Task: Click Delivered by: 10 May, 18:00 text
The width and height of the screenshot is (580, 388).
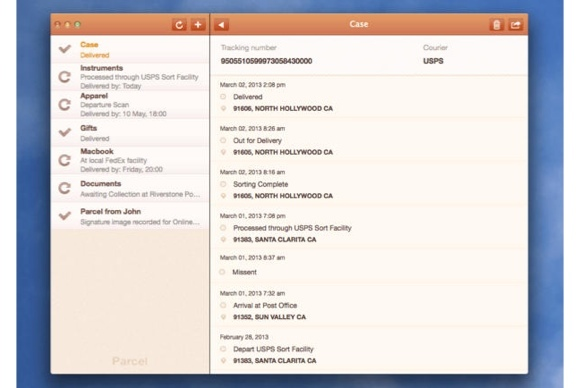Action: point(123,114)
